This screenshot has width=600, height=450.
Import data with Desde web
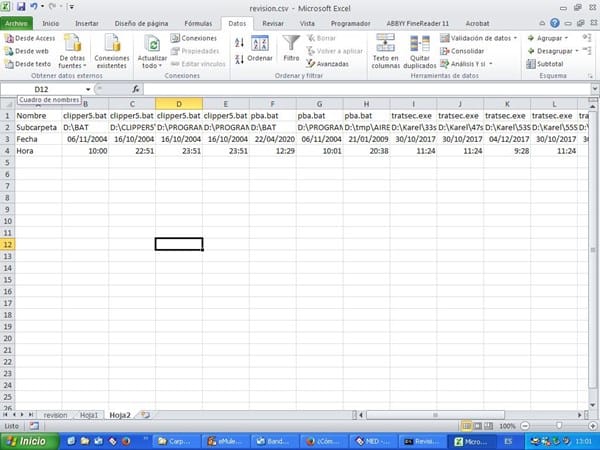[x=27, y=51]
